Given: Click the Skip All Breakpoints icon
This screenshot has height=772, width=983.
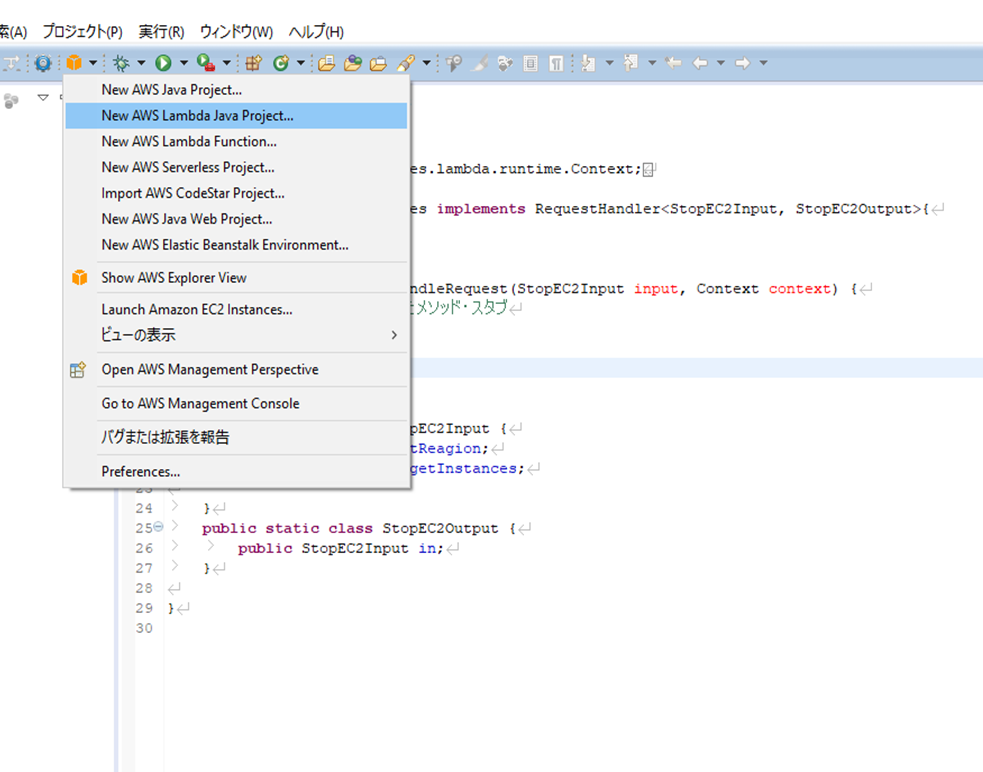Looking at the screenshot, I should pos(454,63).
